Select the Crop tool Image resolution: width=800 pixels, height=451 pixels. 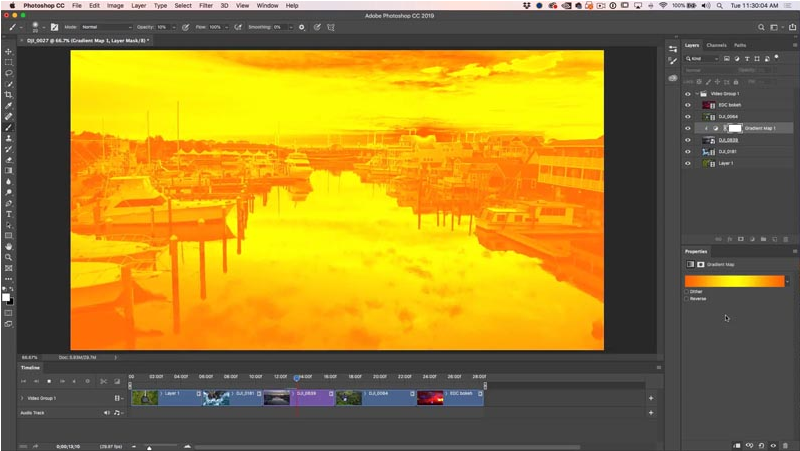pyautogui.click(x=9, y=95)
